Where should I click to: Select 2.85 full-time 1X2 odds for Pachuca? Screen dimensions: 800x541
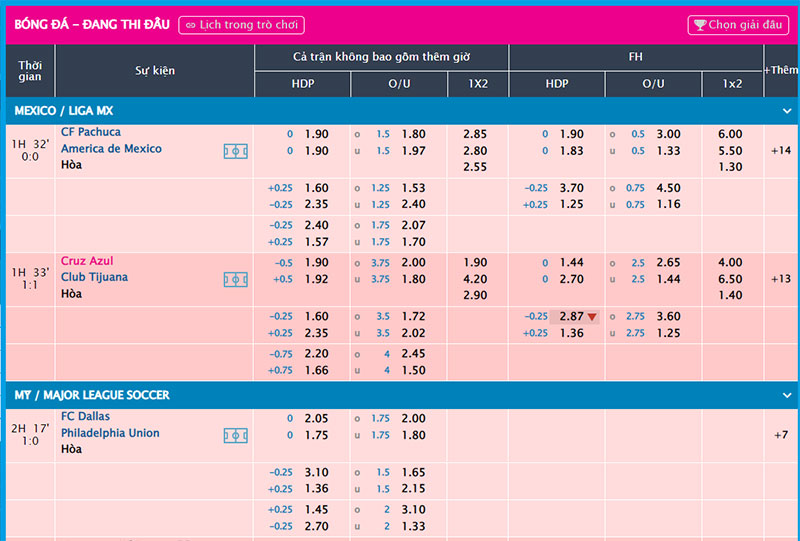[x=476, y=134]
